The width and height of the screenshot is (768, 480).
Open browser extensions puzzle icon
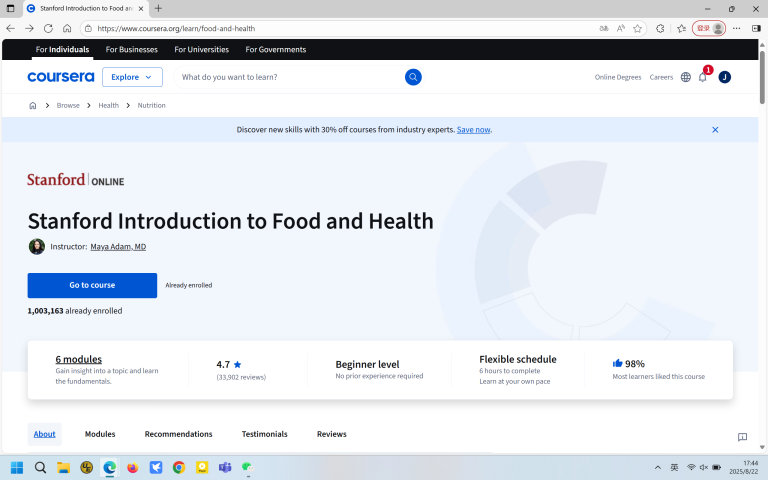(x=660, y=28)
